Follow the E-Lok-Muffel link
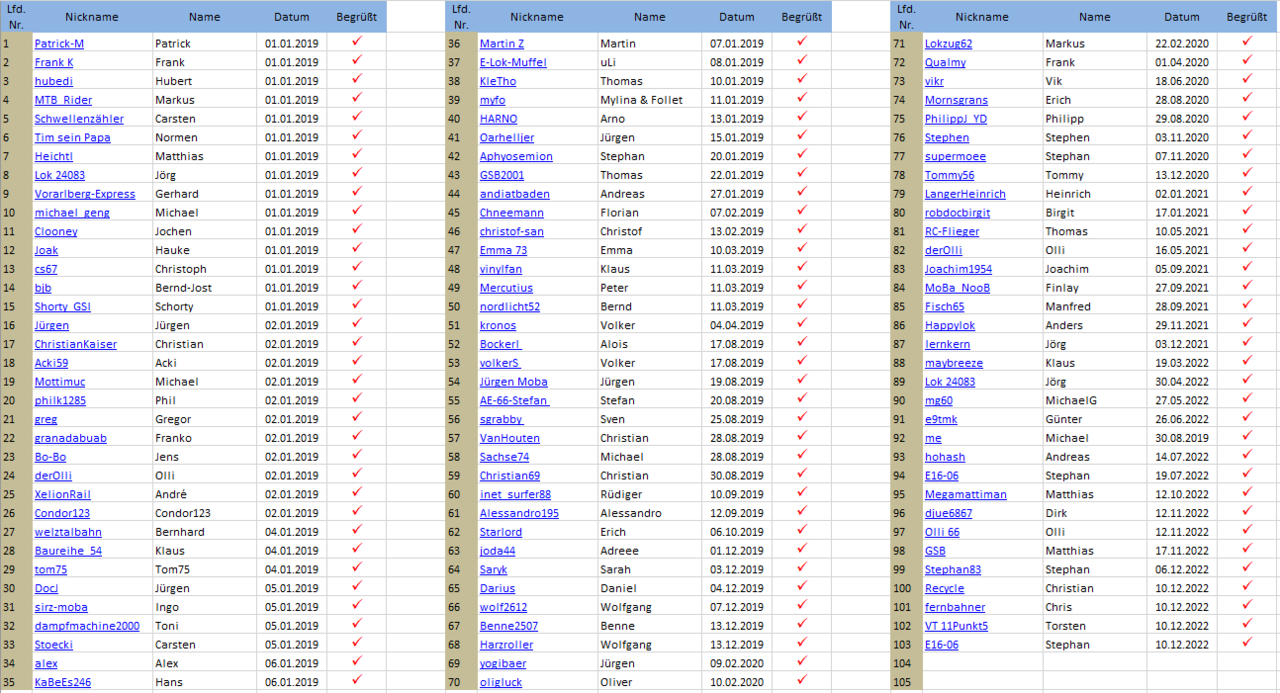 pyautogui.click(x=513, y=62)
